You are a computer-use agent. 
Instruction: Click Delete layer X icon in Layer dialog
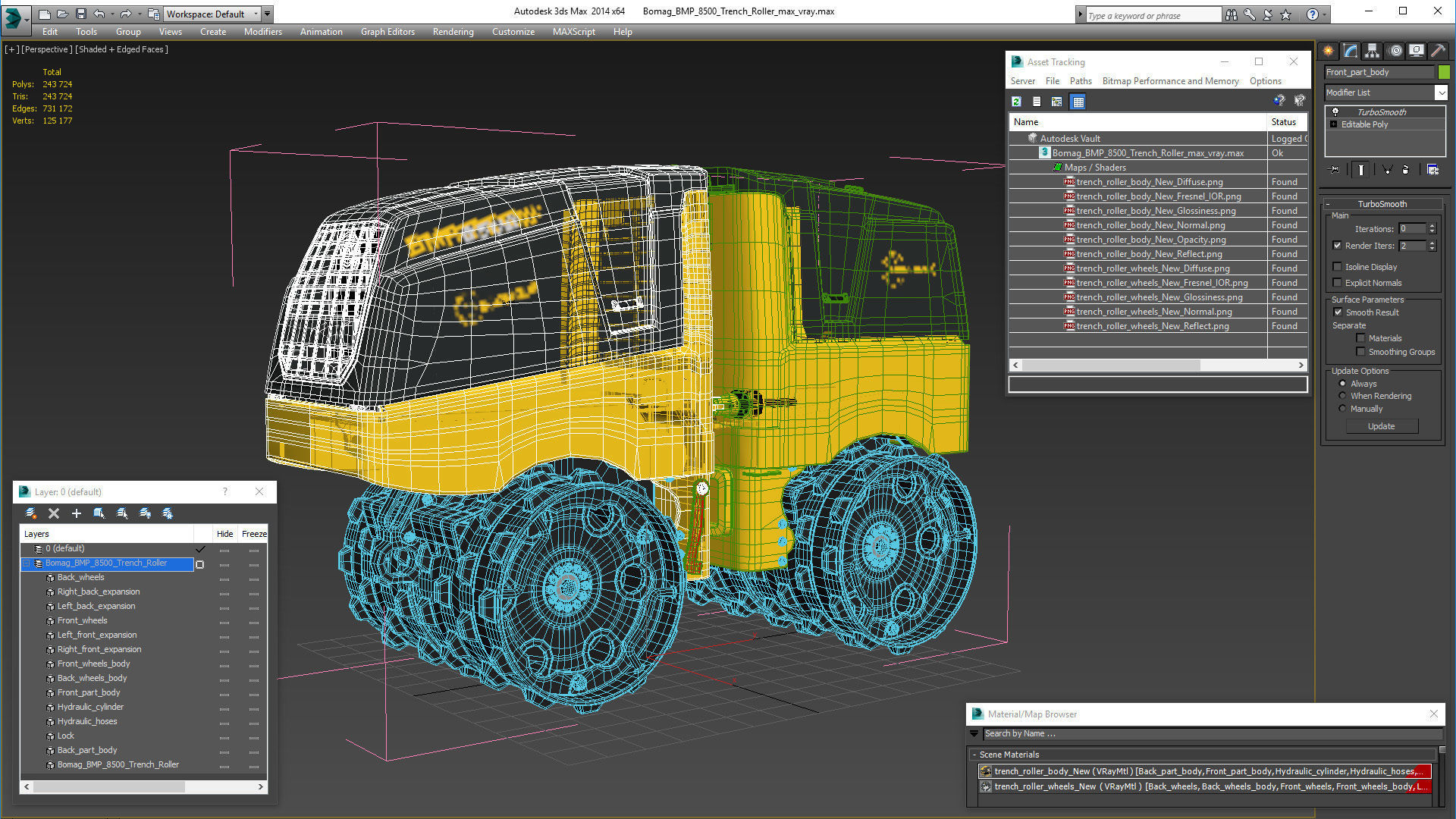pyautogui.click(x=54, y=513)
